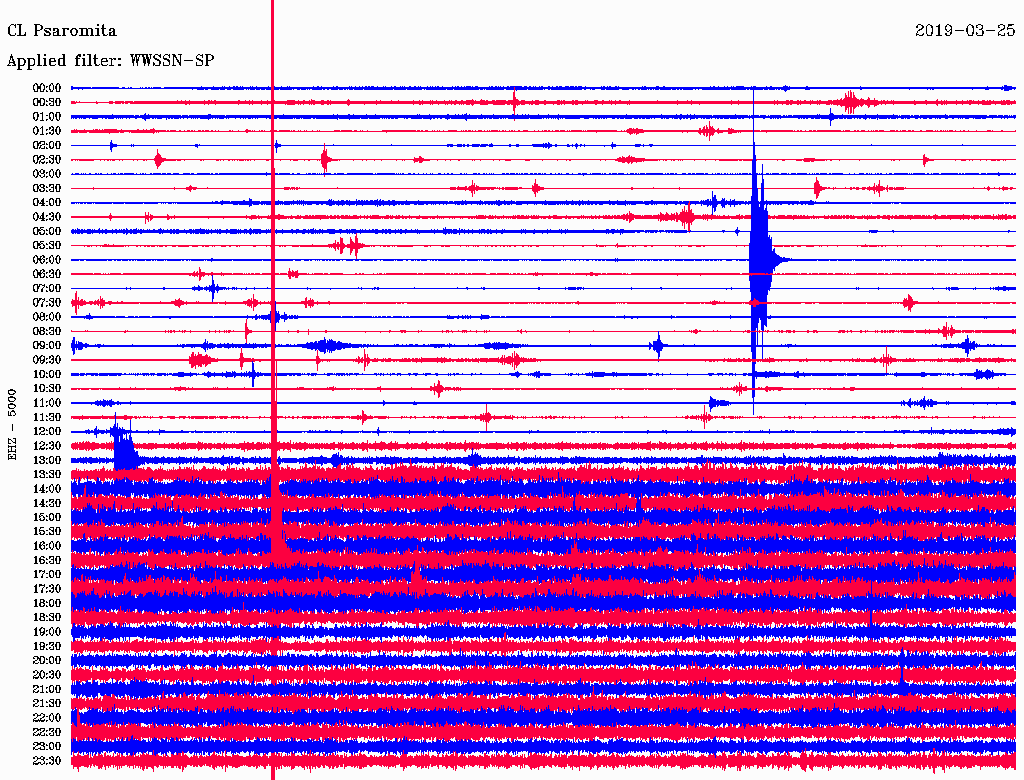Select the 13:30 time label
Screen dimensions: 1024x780
47,475
